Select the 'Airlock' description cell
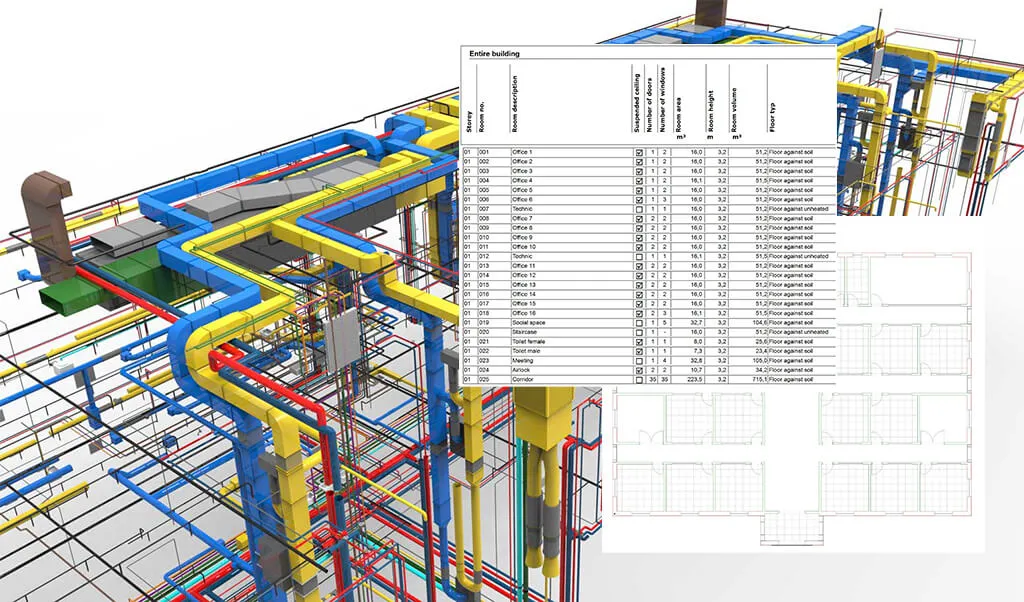1024x602 pixels. point(522,370)
